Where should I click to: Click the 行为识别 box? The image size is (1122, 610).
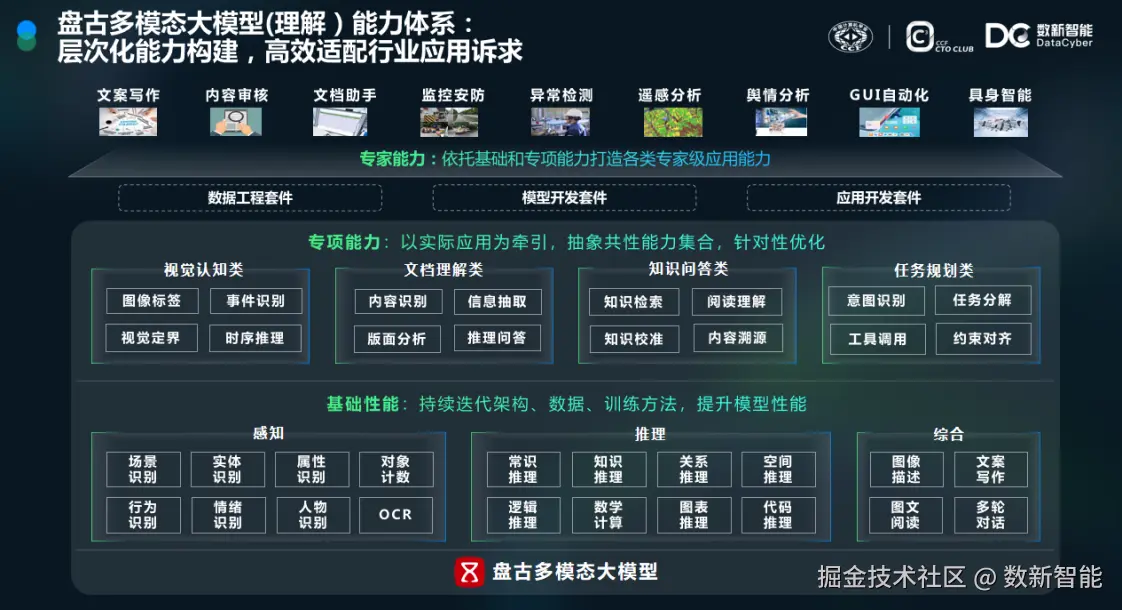pyautogui.click(x=143, y=515)
